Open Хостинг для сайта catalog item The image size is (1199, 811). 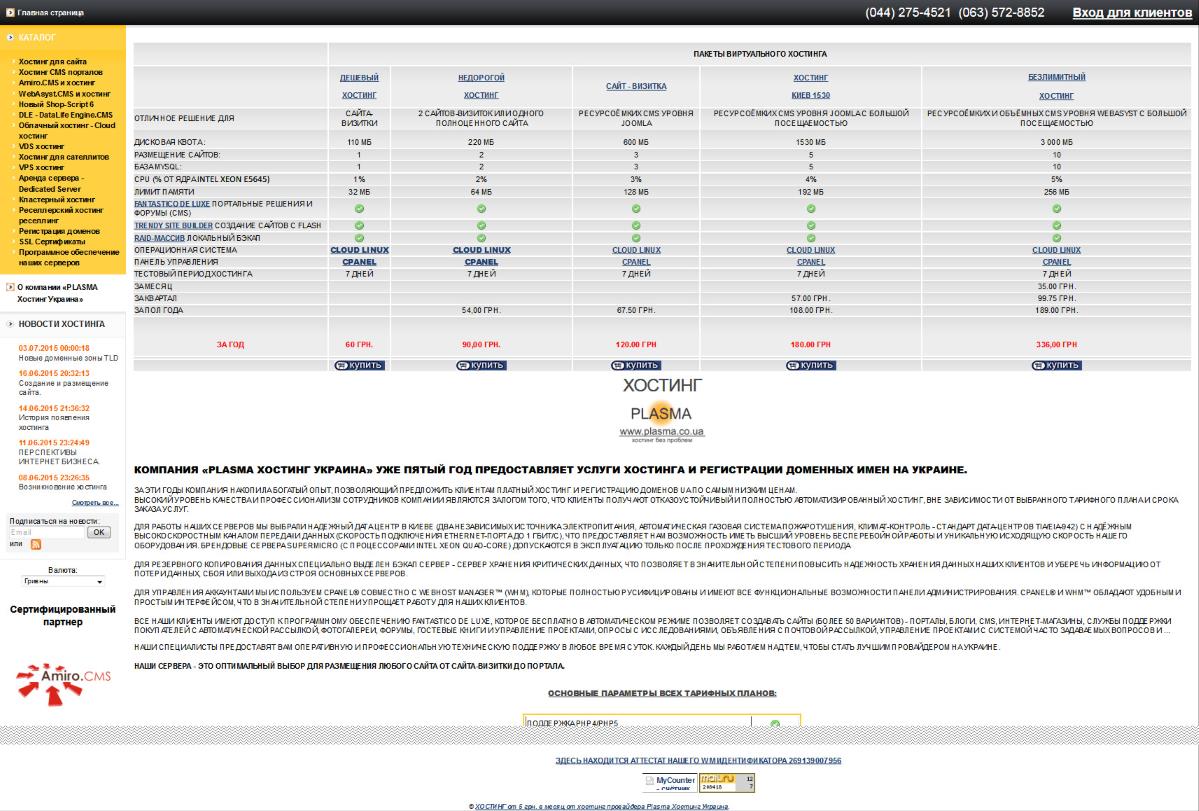click(53, 61)
